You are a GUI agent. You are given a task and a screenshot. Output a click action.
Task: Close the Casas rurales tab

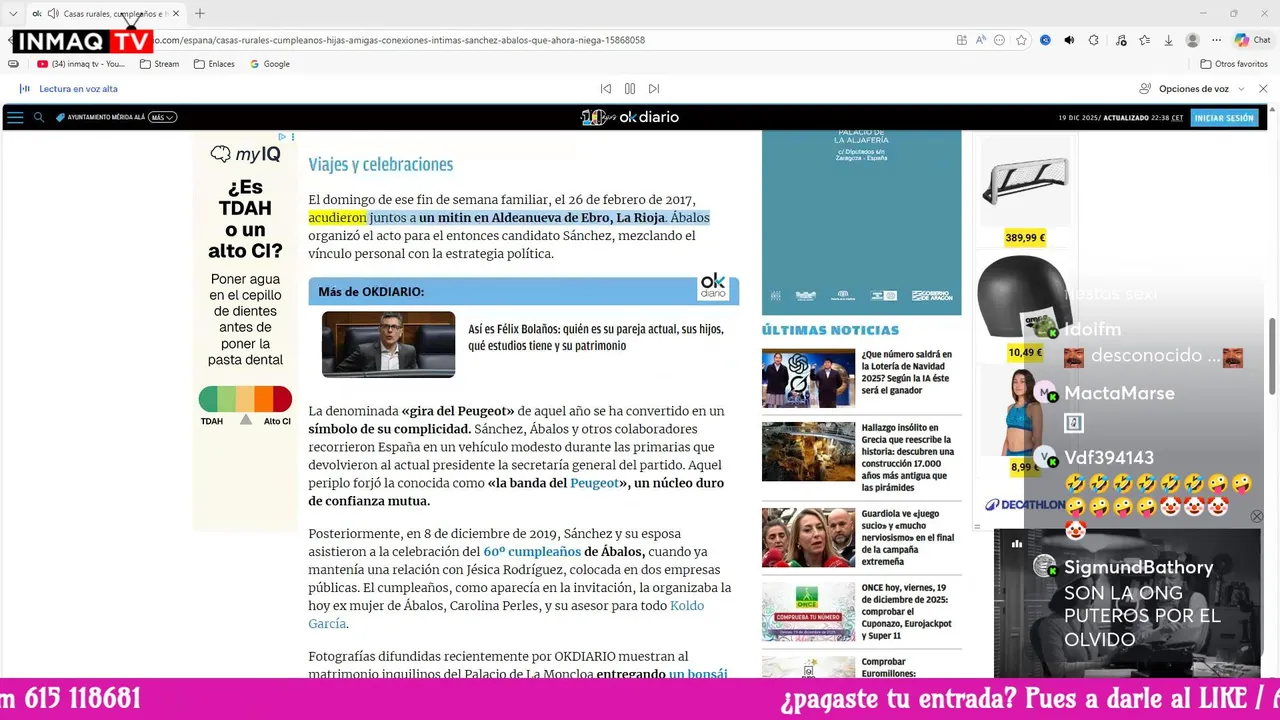(176, 14)
